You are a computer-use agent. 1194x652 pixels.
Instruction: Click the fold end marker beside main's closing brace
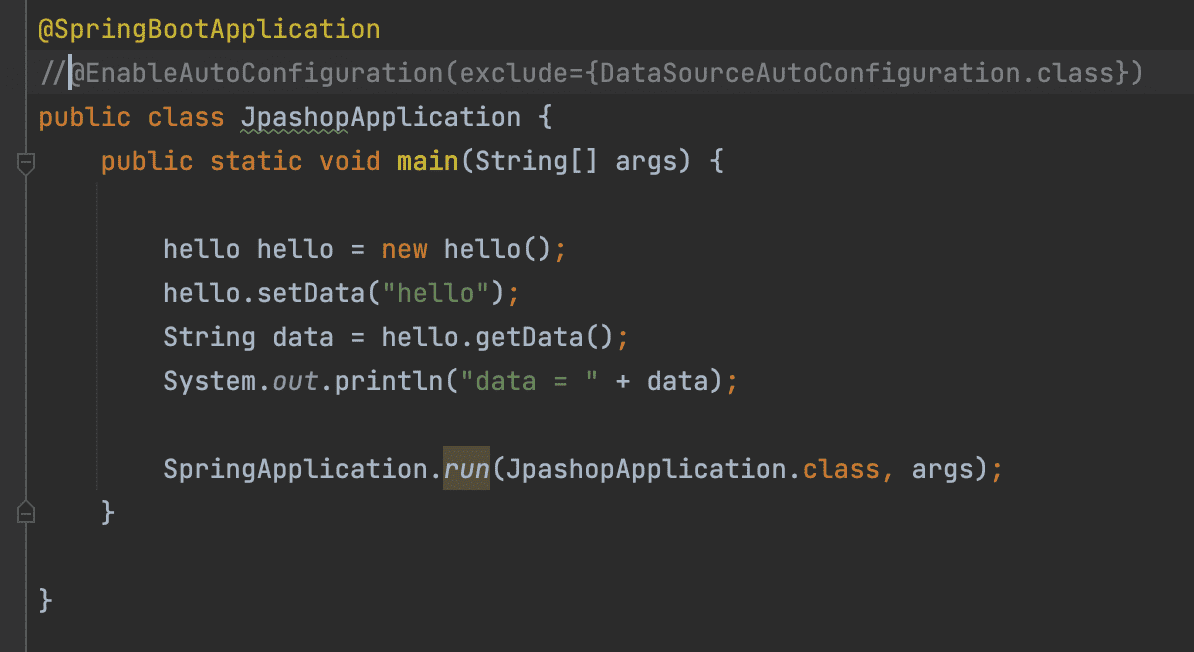(x=26, y=514)
